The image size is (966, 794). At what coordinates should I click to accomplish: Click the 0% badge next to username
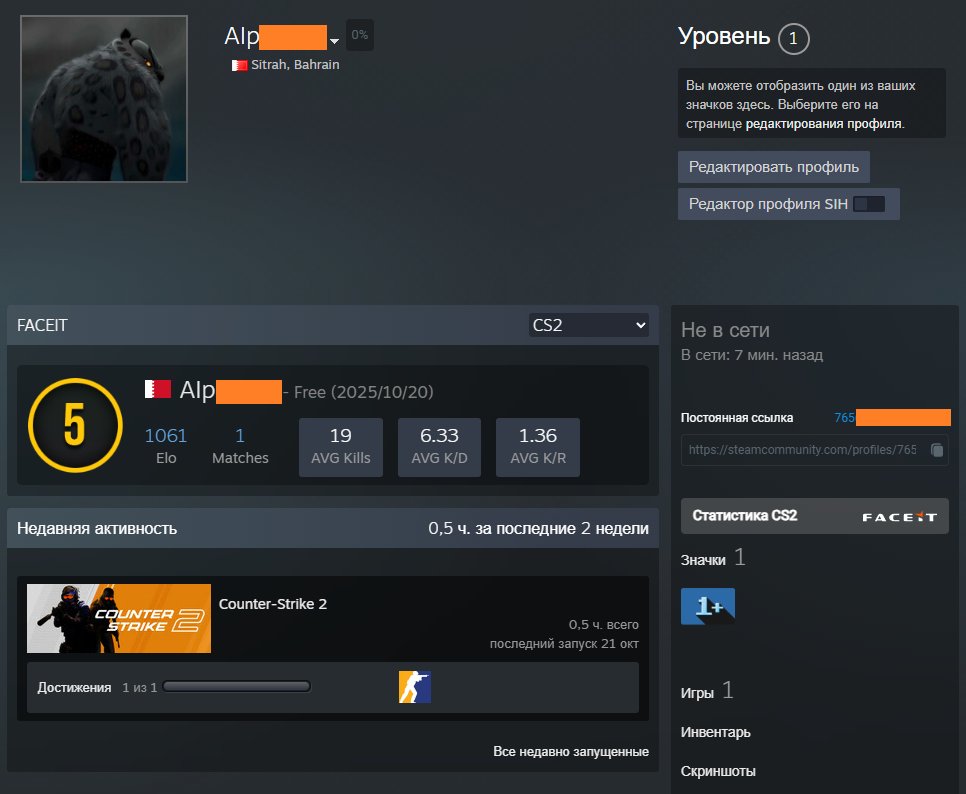pyautogui.click(x=359, y=35)
